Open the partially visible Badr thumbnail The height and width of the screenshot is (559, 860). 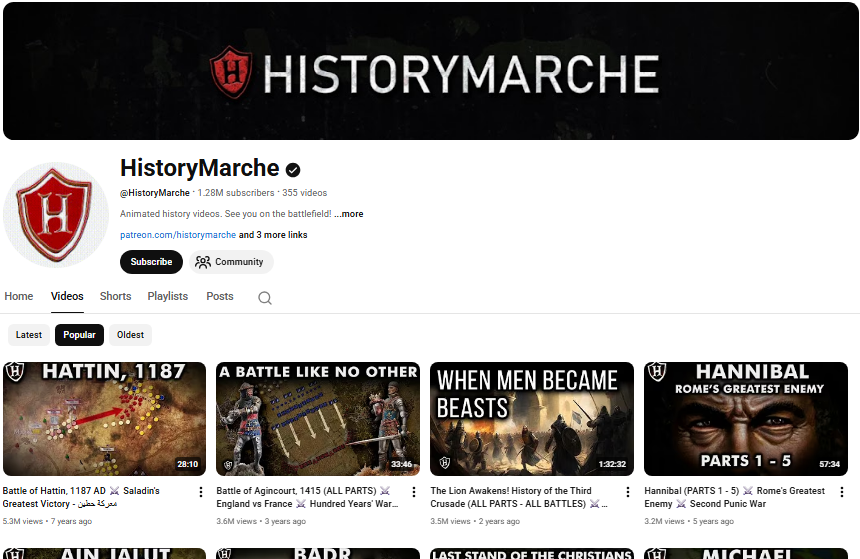pos(318,553)
